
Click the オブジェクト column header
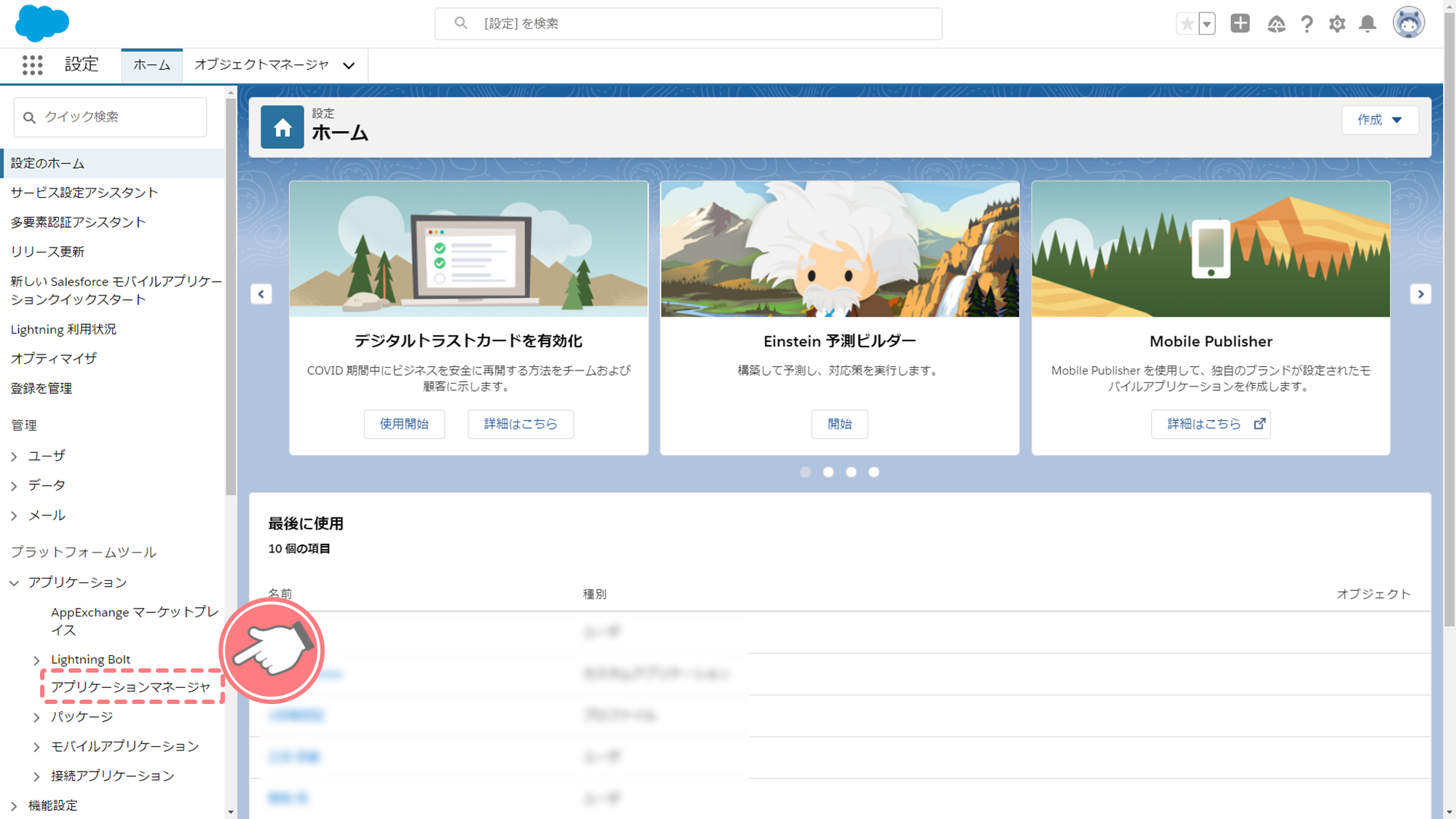1374,594
